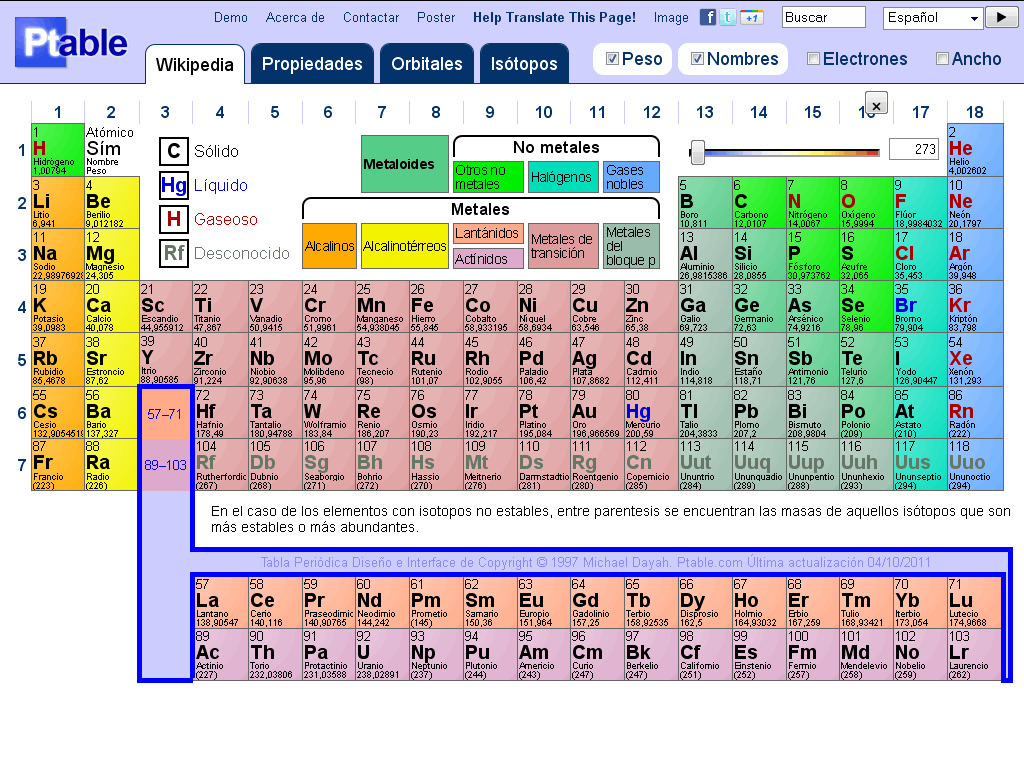Toggle the Peso checkbox

[x=613, y=59]
